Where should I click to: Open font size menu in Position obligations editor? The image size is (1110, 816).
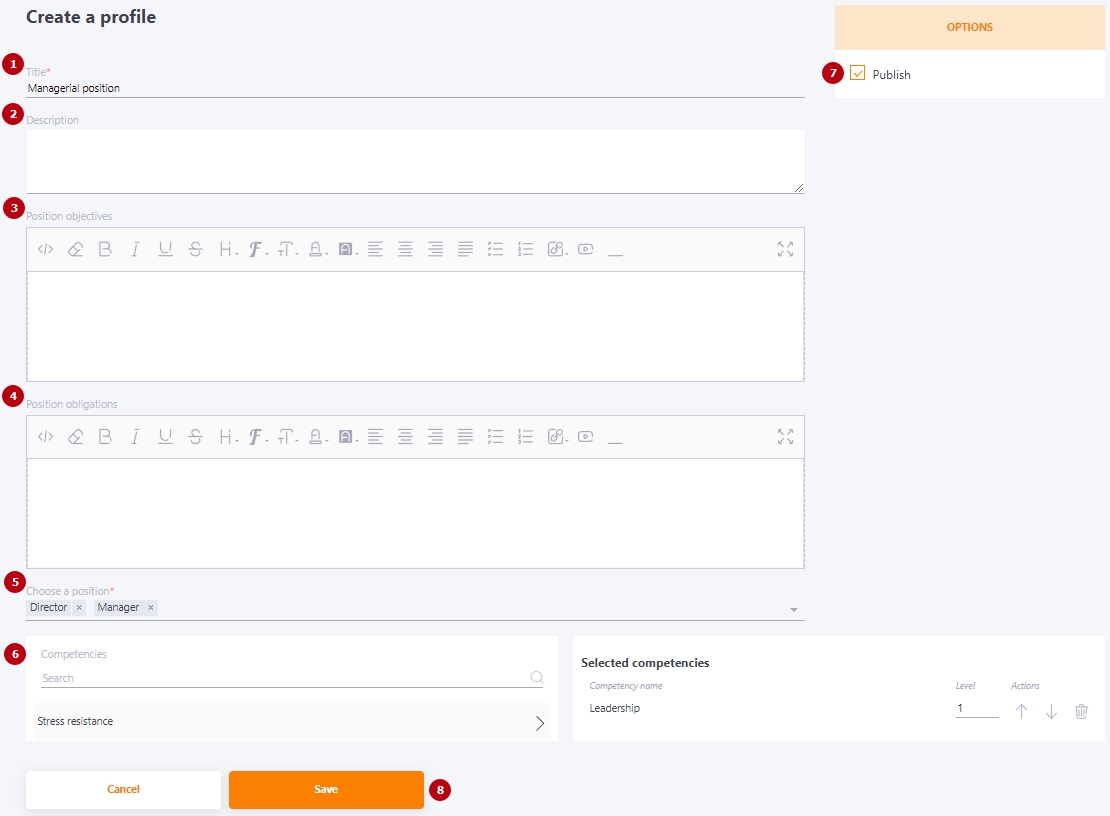(x=287, y=437)
